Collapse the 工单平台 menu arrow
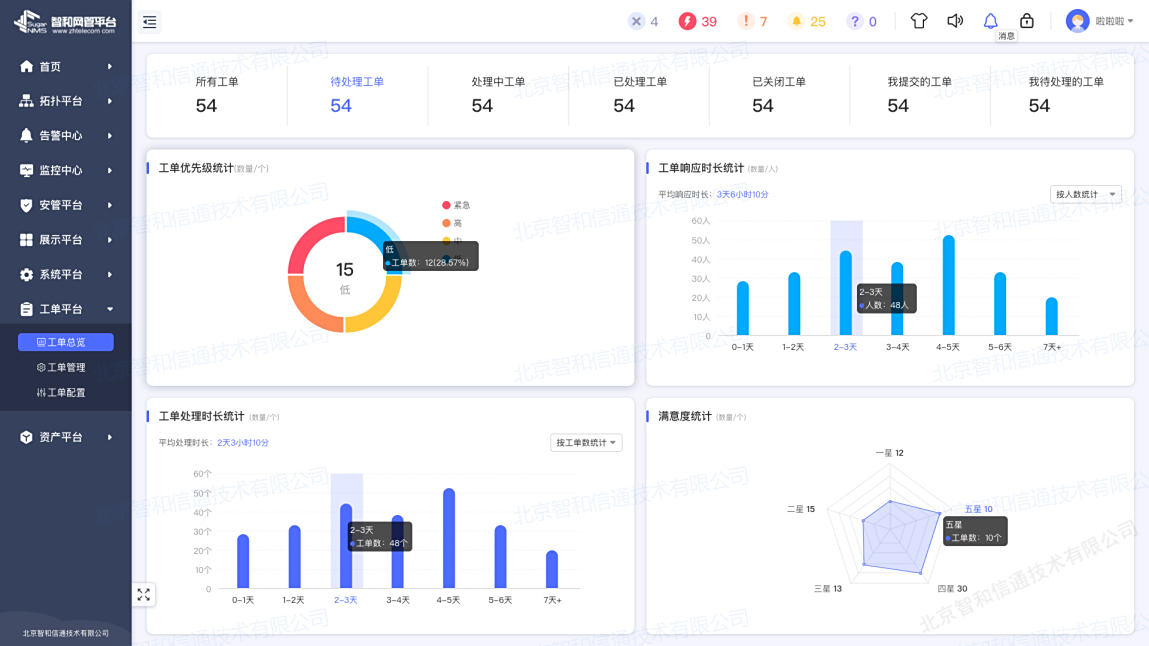The height and width of the screenshot is (646, 1149). click(x=110, y=309)
